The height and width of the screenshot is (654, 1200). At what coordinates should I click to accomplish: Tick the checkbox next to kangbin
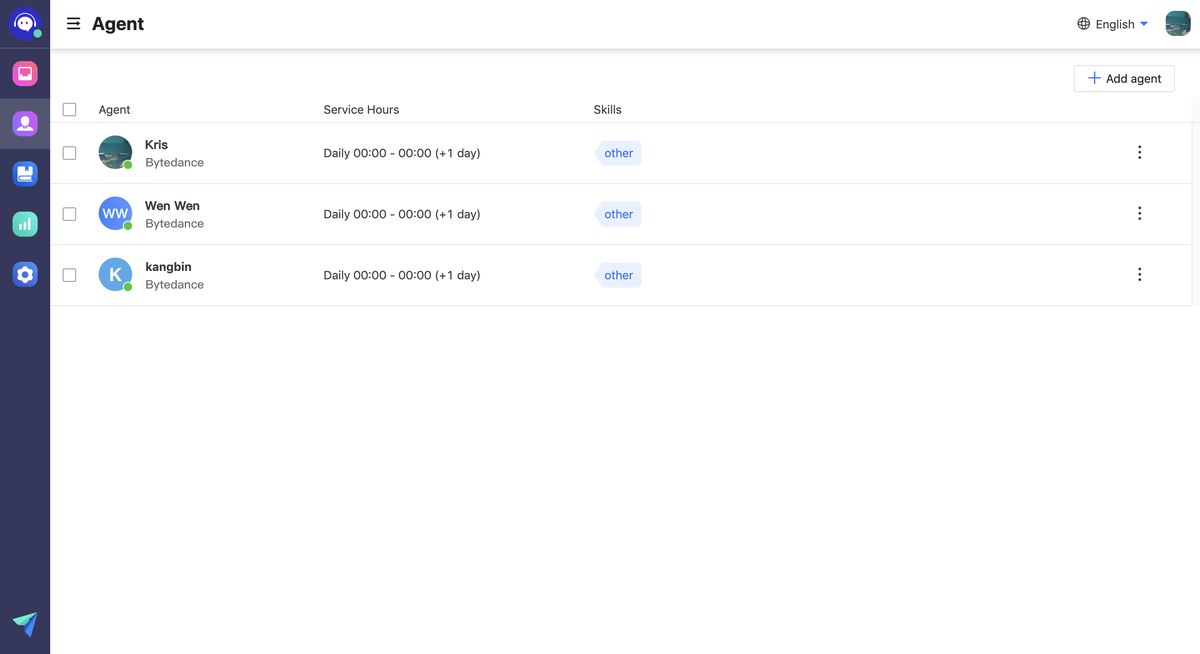click(x=70, y=275)
